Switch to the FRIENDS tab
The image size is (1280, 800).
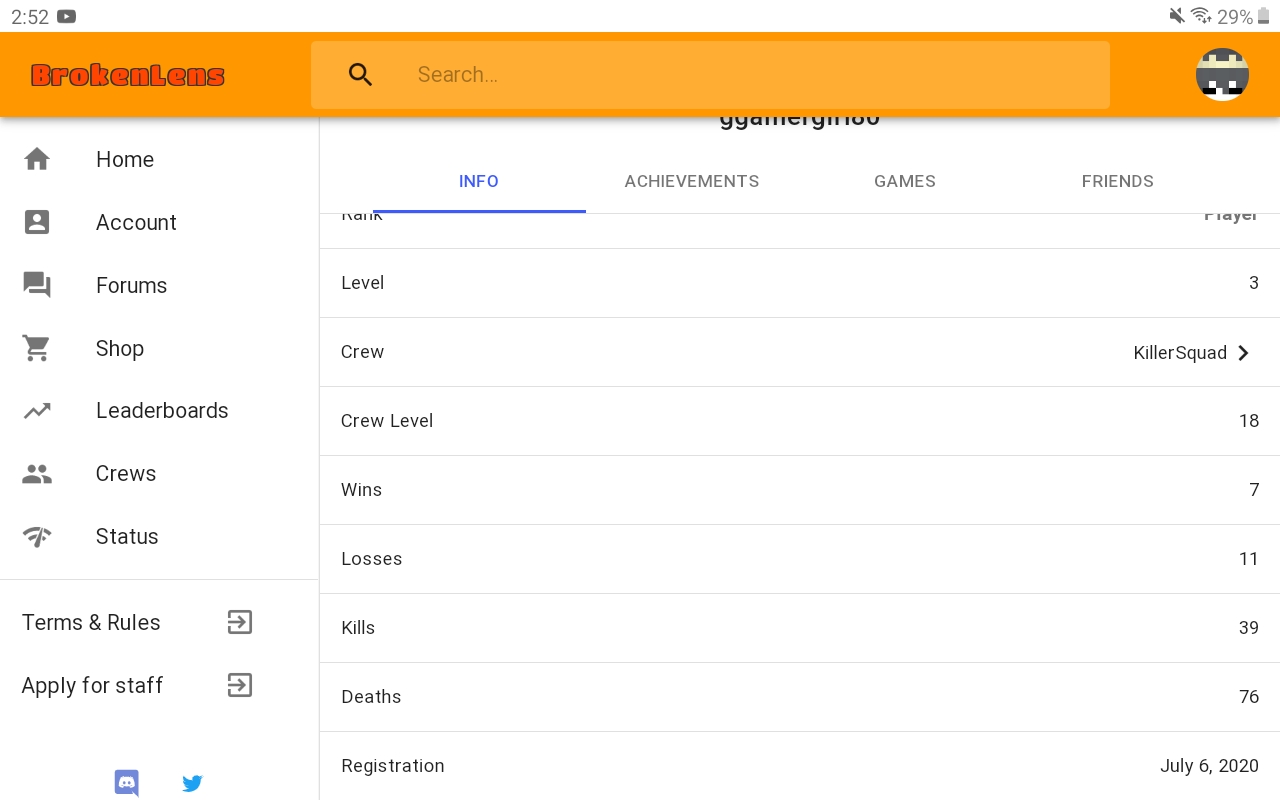tap(1118, 181)
